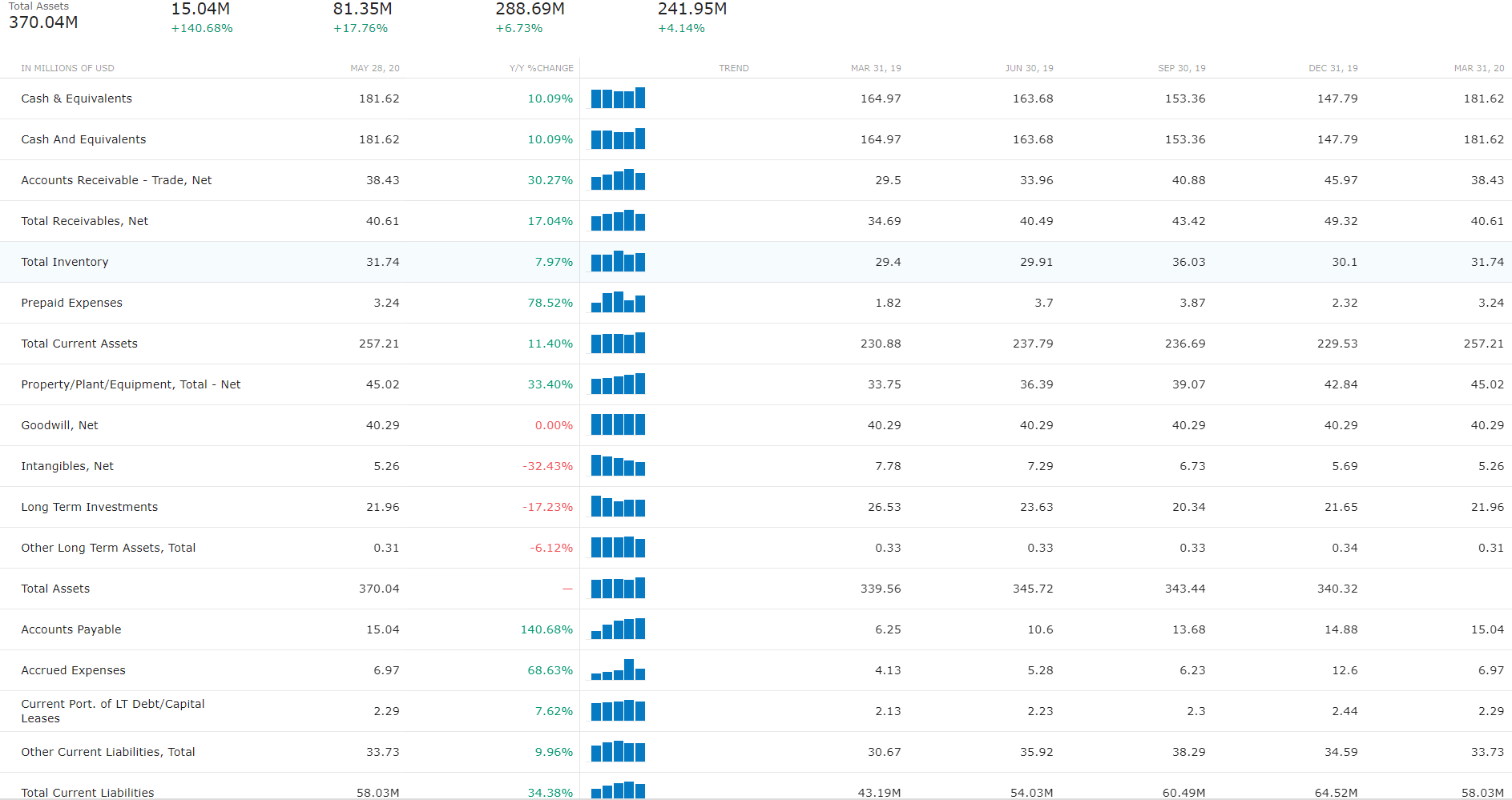The height and width of the screenshot is (800, 1512).
Task: Click the Goodwill, Net trend bars
Action: [618, 425]
